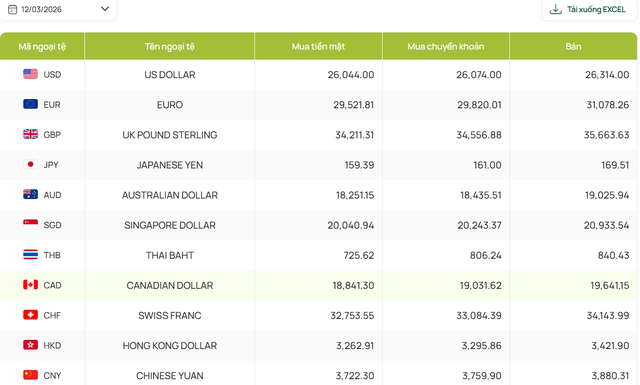Click the AUSTRALIAN DOLLAR name

point(170,195)
